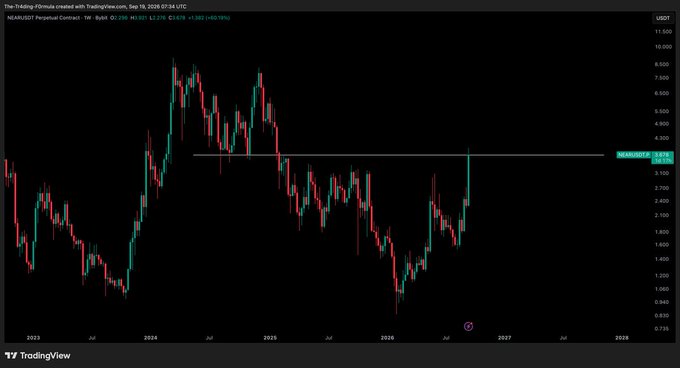
Task: Click the TradingView logo
Action: point(38,356)
